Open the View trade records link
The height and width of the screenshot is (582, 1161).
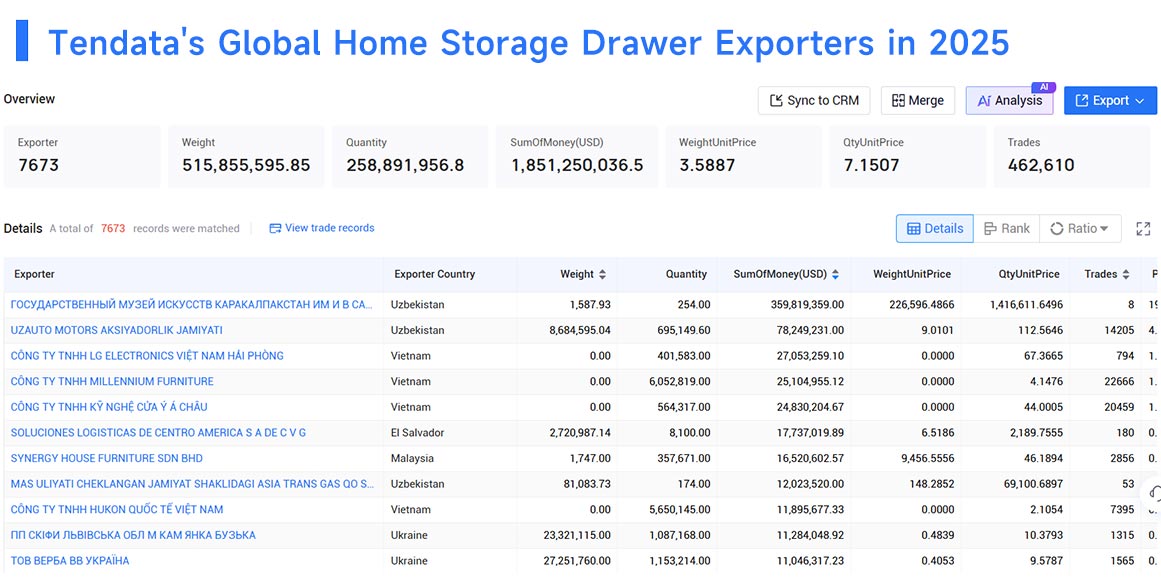[322, 228]
